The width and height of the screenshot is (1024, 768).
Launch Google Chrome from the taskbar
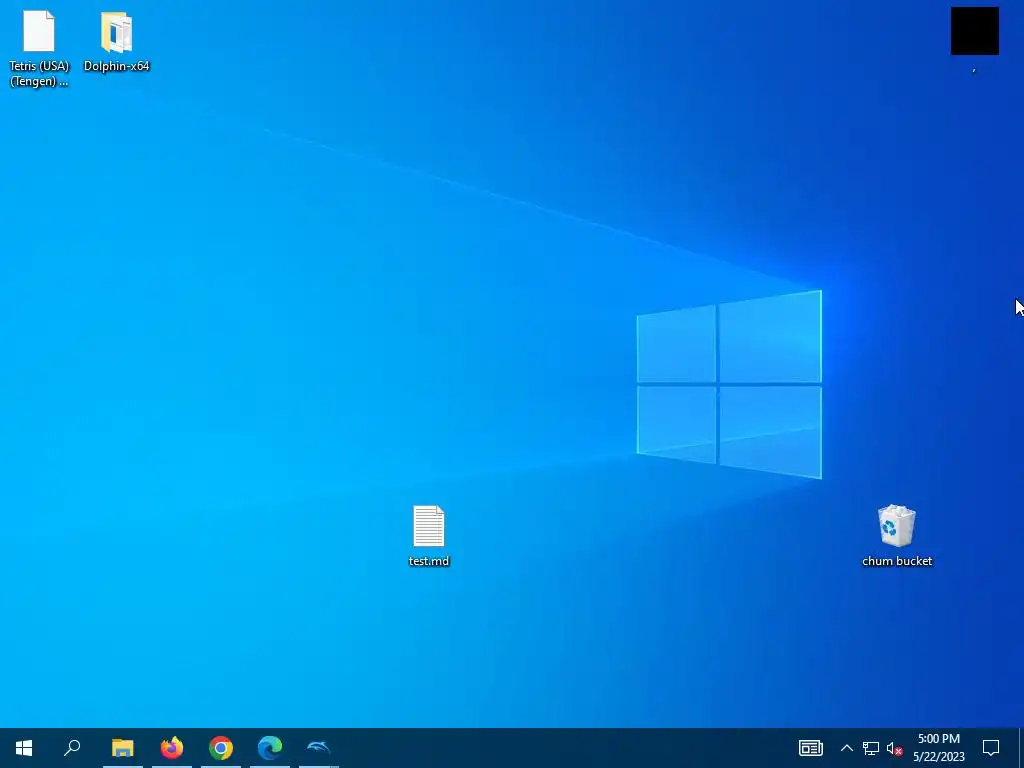[221, 748]
